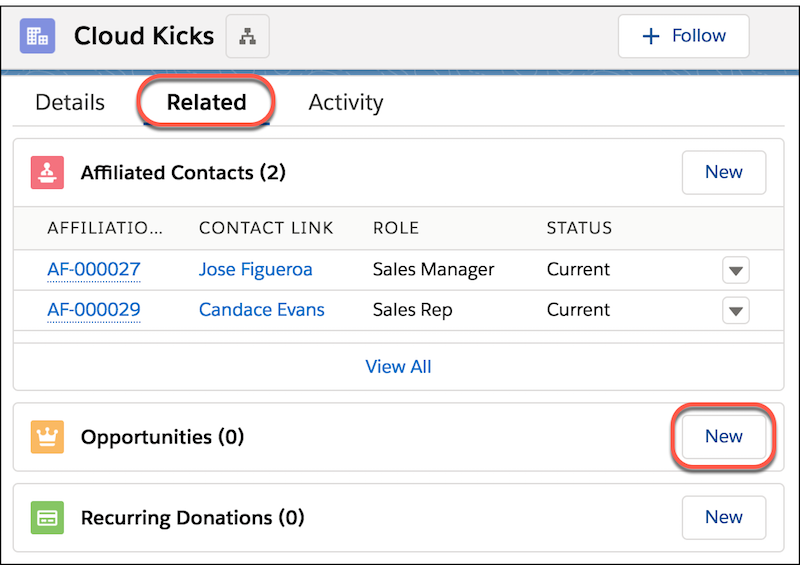
Task: Click the Affiliated Contacts pink icon
Action: click(47, 173)
